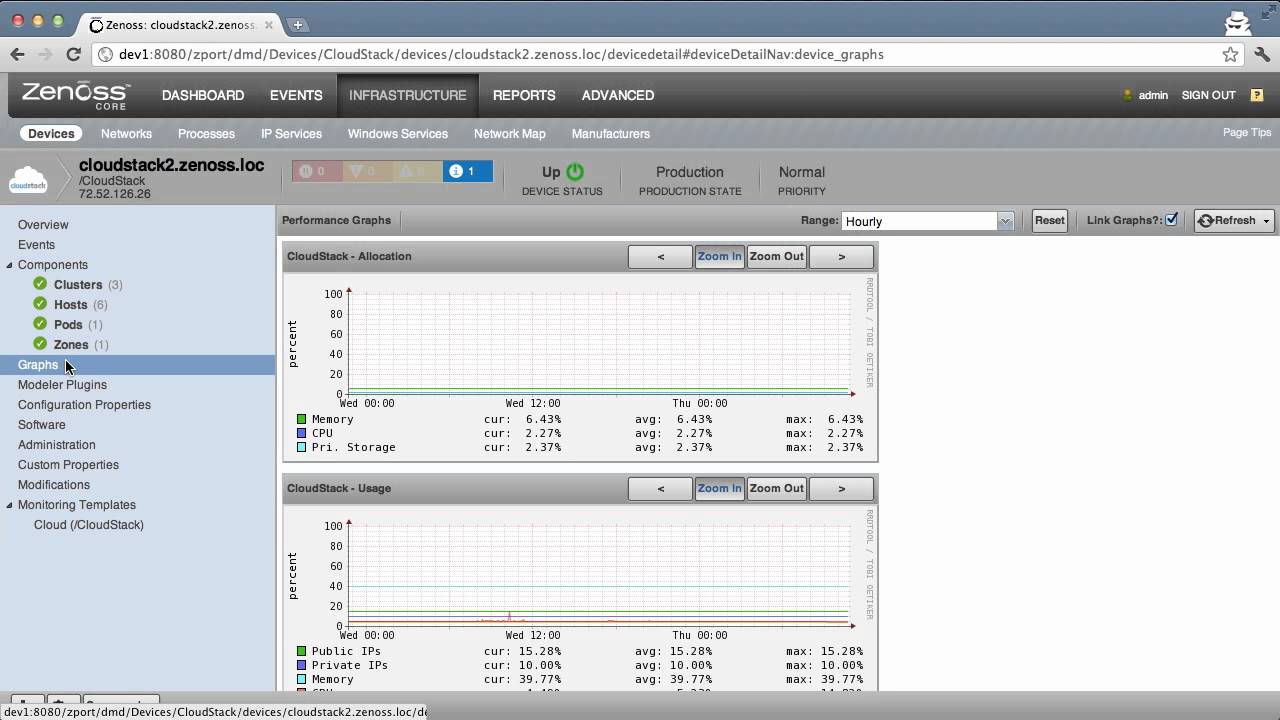Collapse the Monitoring Templates section

(10, 505)
